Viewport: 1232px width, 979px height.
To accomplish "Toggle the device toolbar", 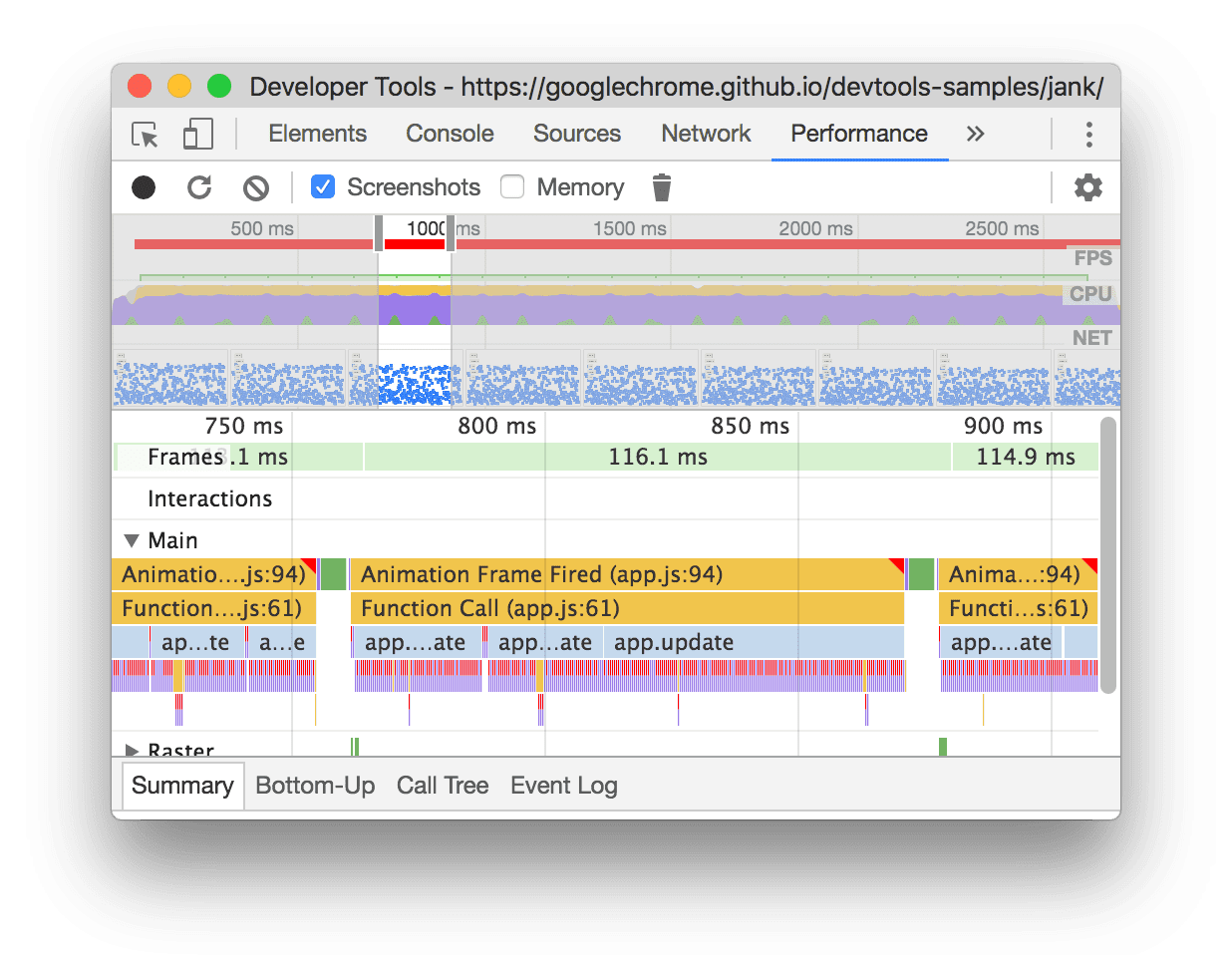I will point(195,133).
